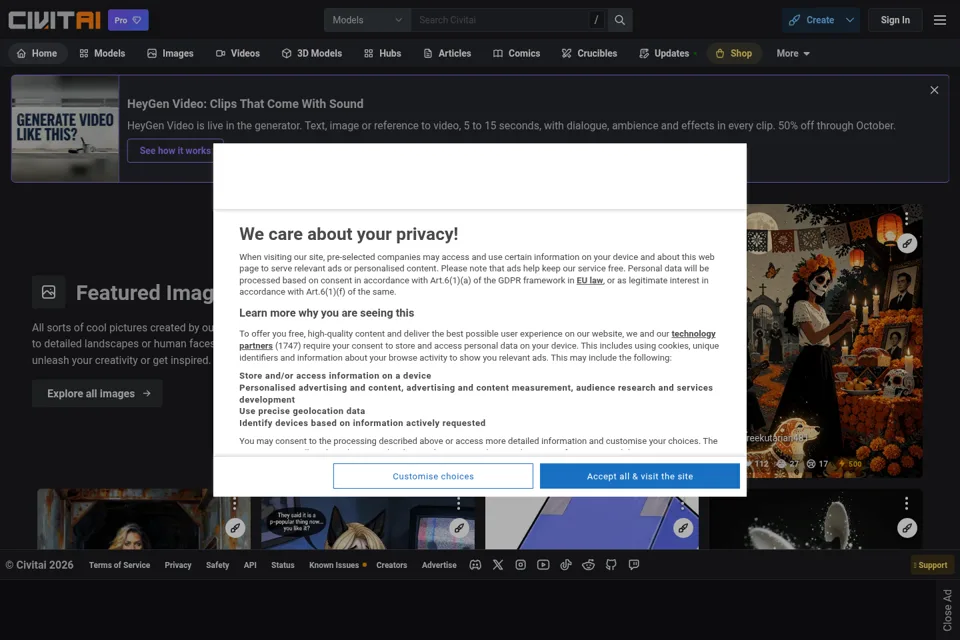The image size is (960, 640).
Task: Remix the blue geometric shape image card
Action: click(x=683, y=528)
